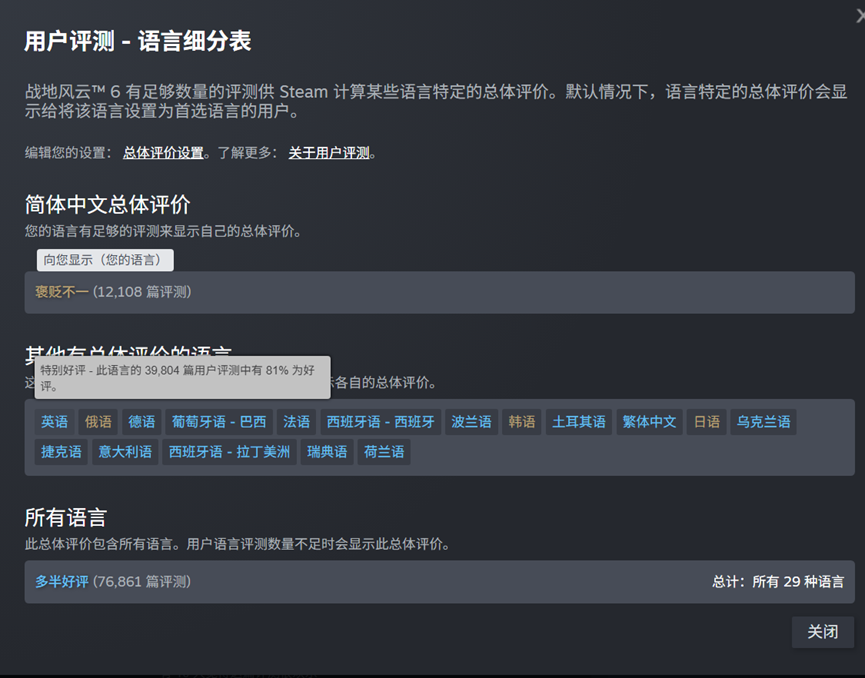
Task: Click the 关于用户评测 link
Action: (329, 153)
